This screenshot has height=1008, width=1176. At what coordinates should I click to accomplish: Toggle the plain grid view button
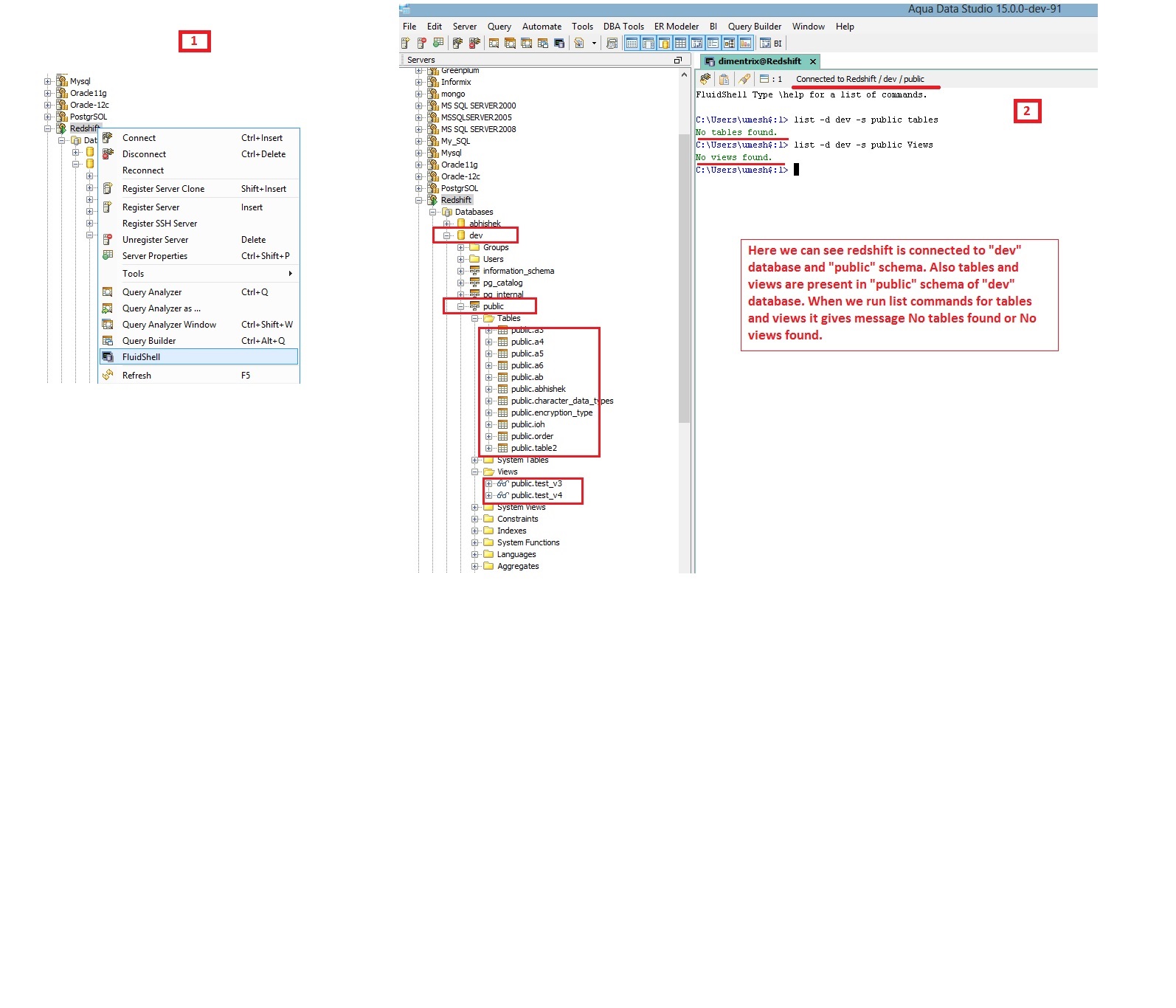(x=680, y=44)
